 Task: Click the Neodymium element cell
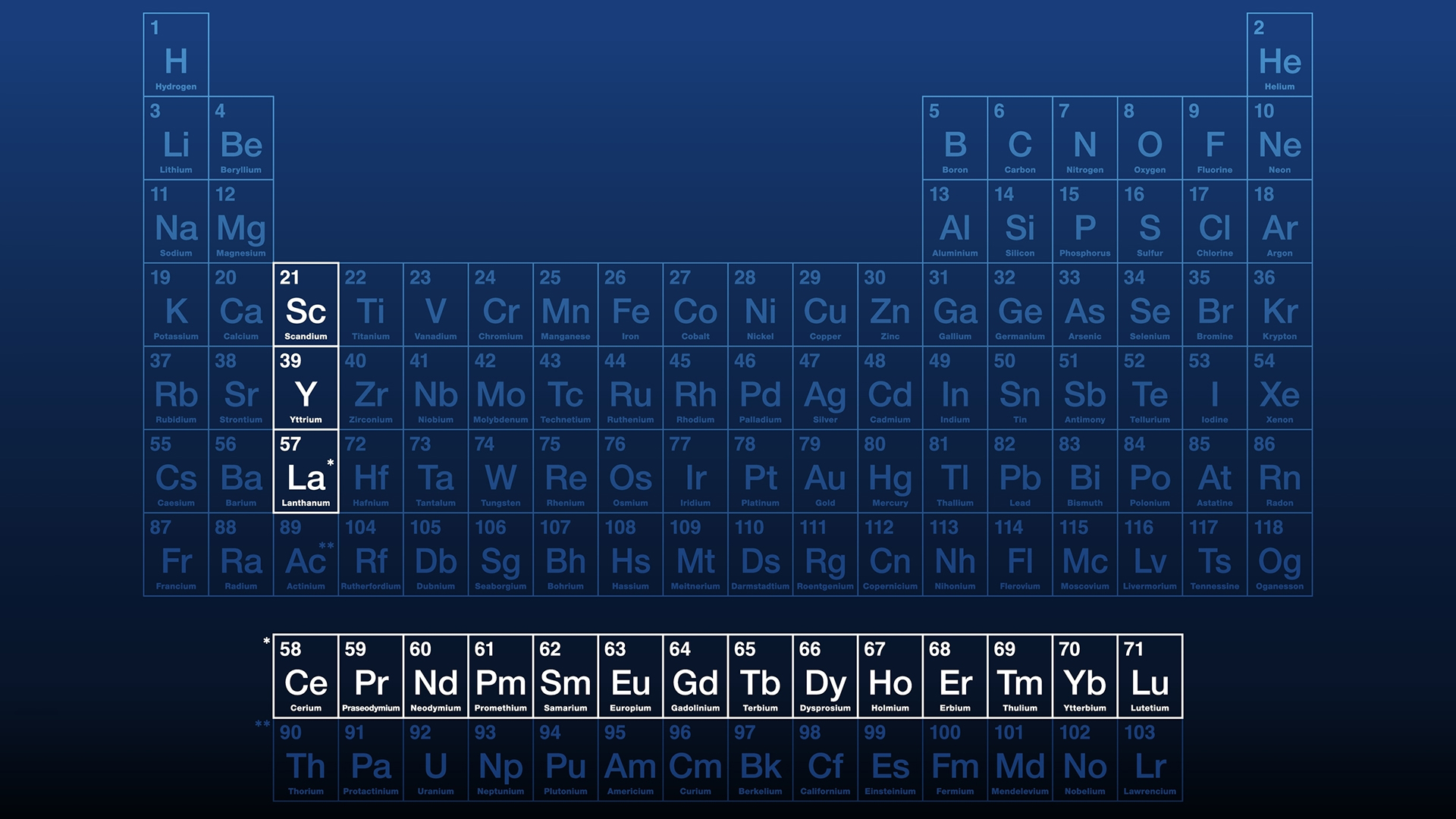click(x=435, y=676)
